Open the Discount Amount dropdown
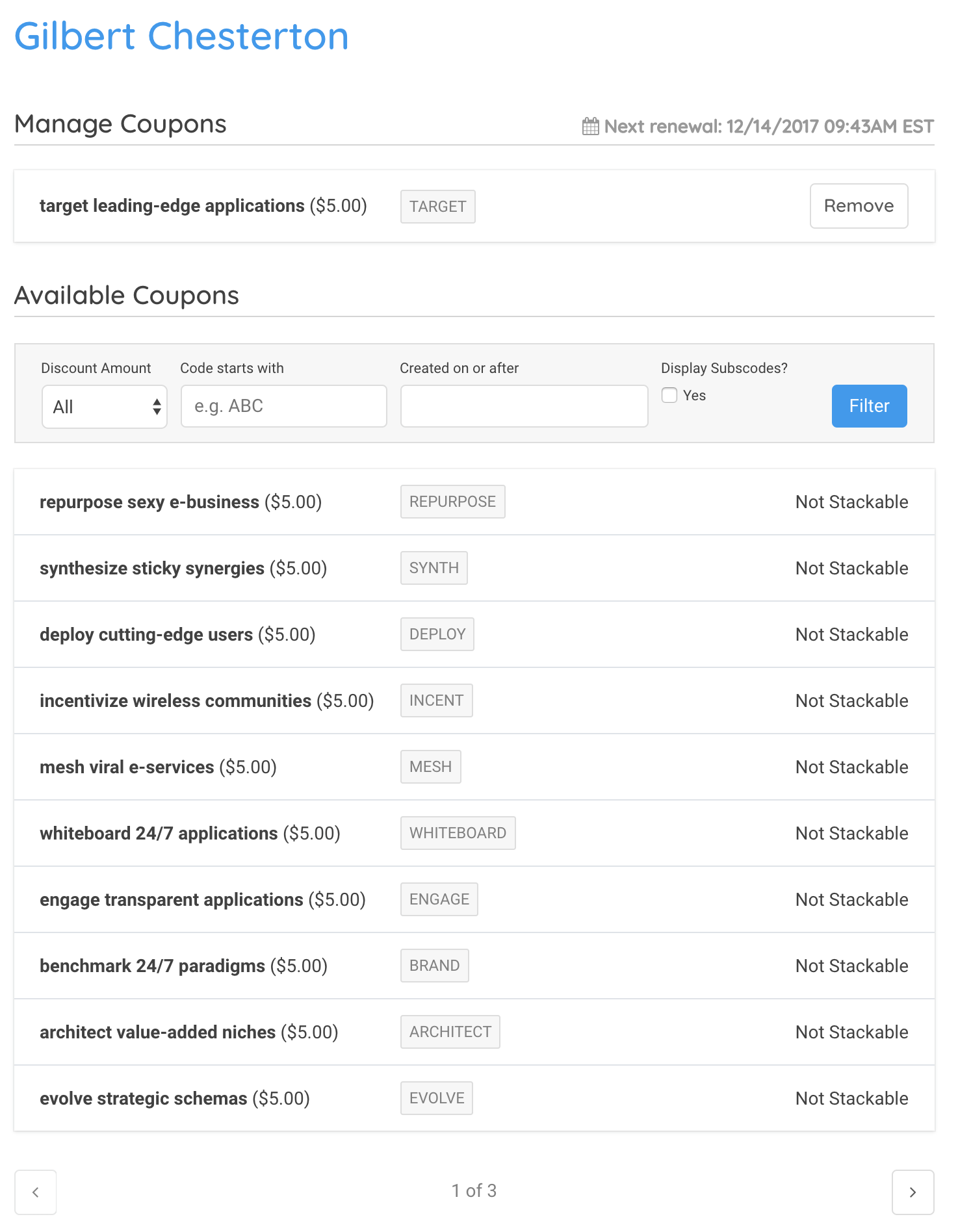This screenshot has height=1232, width=958. tap(105, 407)
